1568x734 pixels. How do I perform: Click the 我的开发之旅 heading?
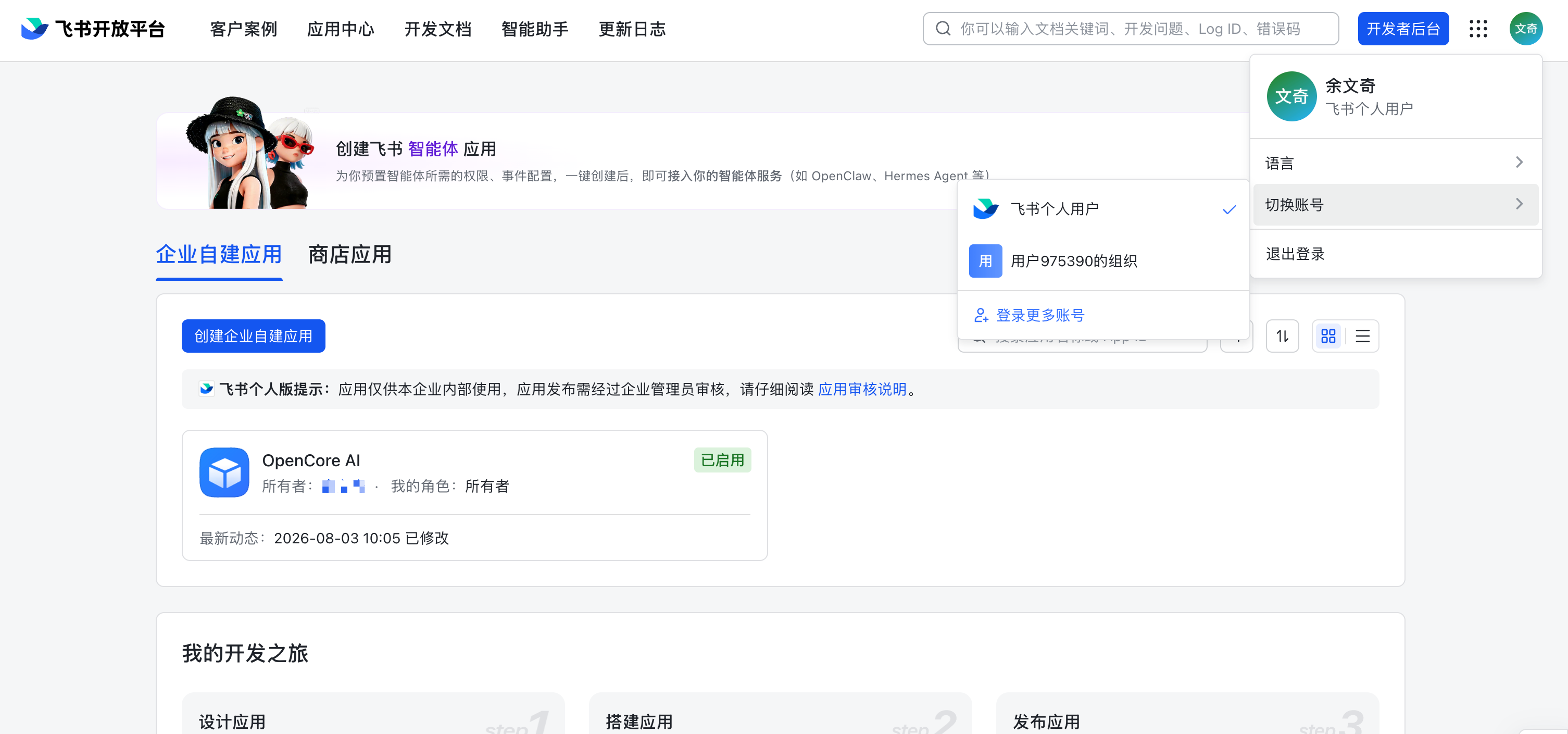[x=245, y=653]
